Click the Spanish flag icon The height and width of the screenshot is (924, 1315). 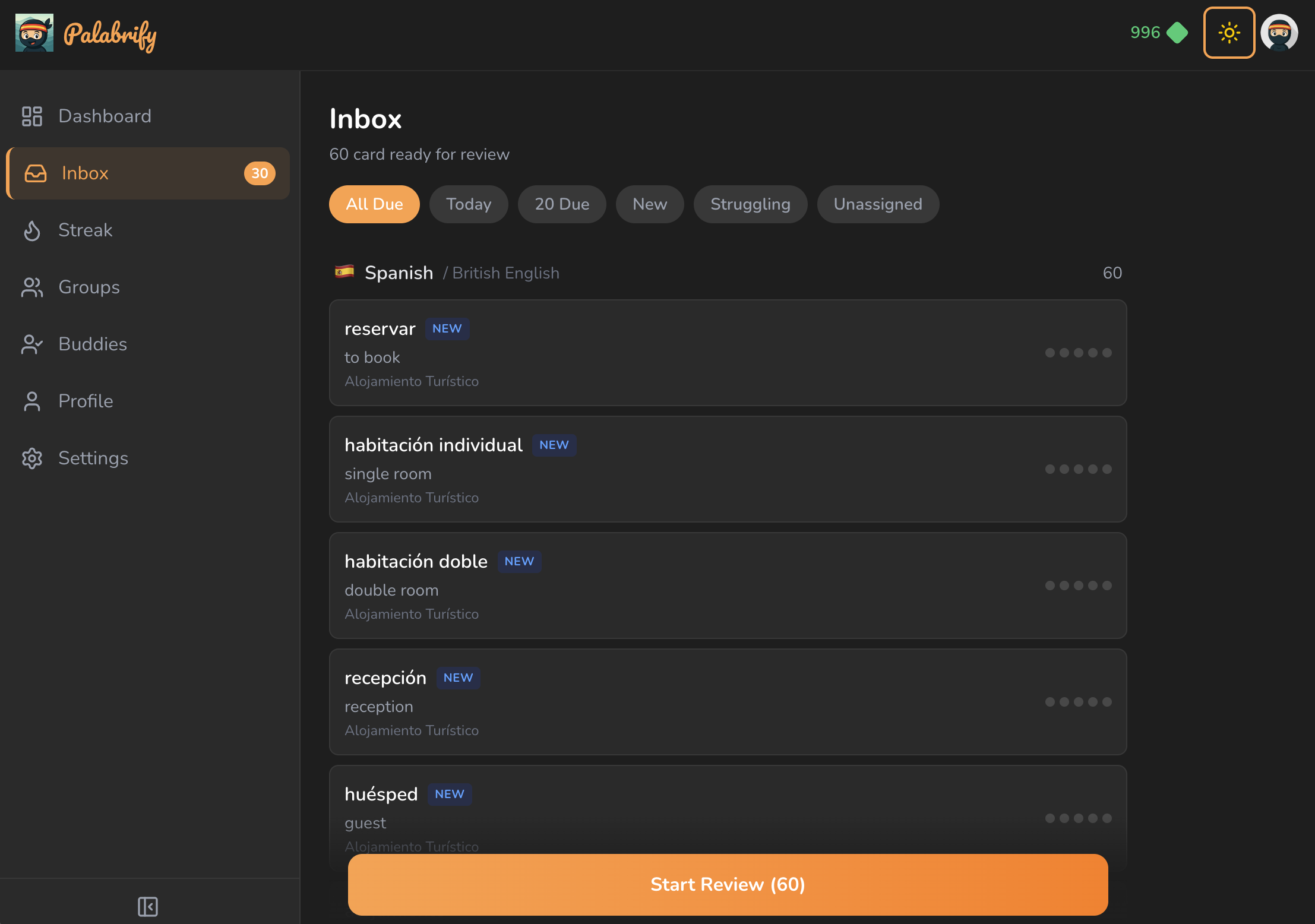pyautogui.click(x=344, y=272)
